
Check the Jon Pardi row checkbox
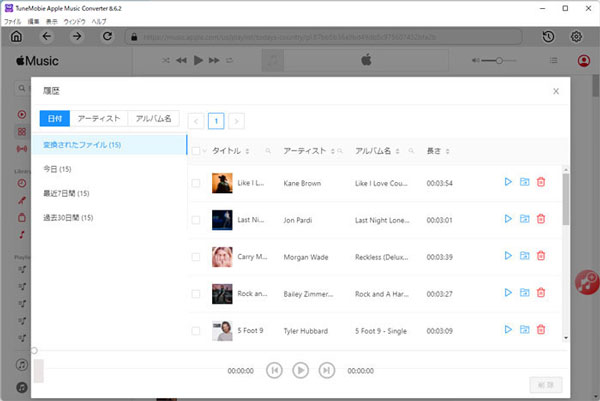pyautogui.click(x=196, y=220)
